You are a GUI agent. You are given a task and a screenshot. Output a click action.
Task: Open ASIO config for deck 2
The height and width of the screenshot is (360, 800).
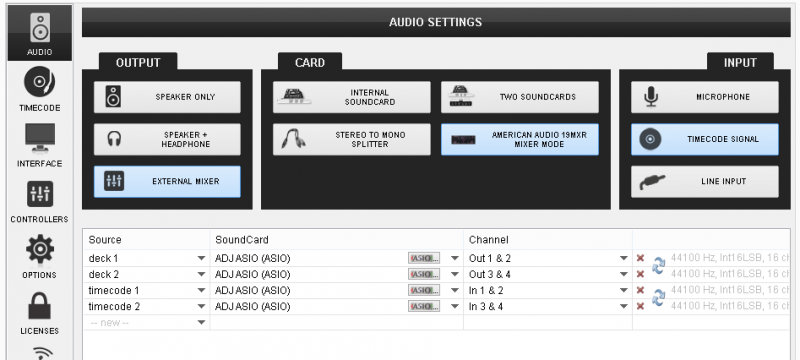(x=423, y=274)
